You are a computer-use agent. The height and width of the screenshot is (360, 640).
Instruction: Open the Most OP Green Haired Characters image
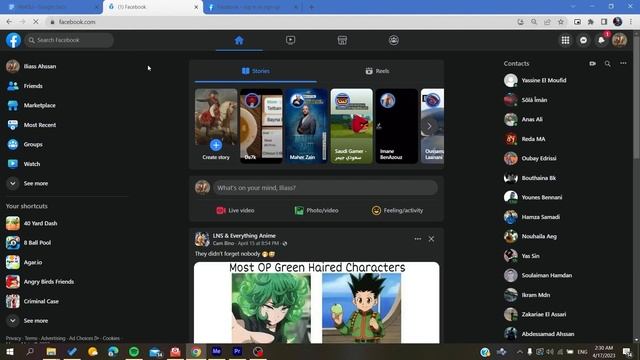pyautogui.click(x=317, y=303)
